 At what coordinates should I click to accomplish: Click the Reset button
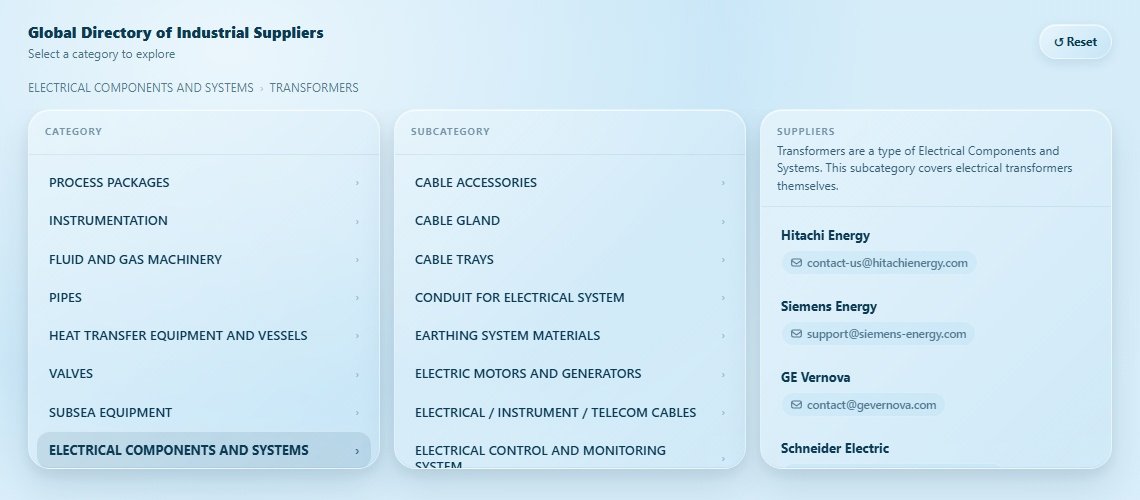(1075, 42)
